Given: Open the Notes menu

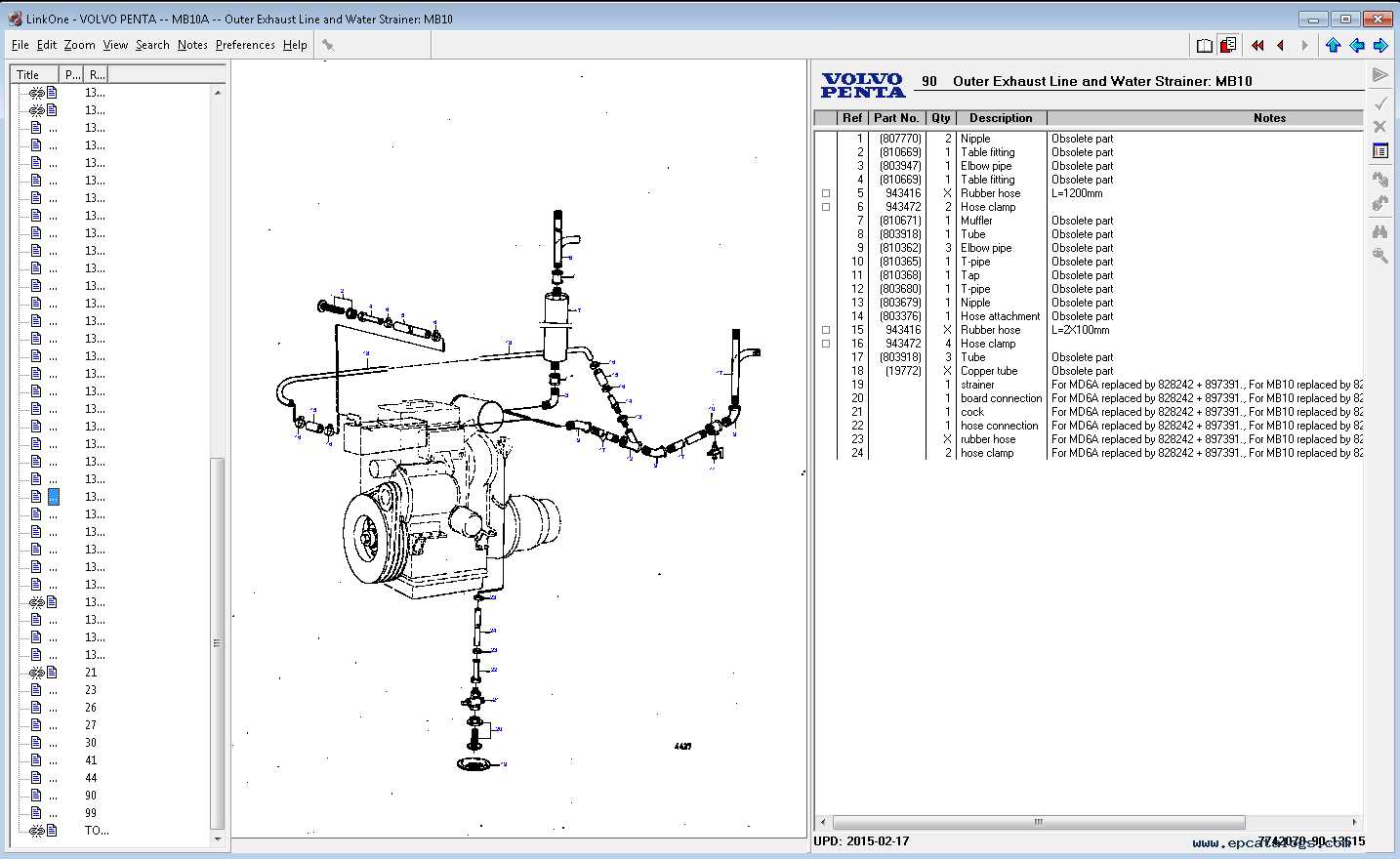Looking at the screenshot, I should point(192,45).
